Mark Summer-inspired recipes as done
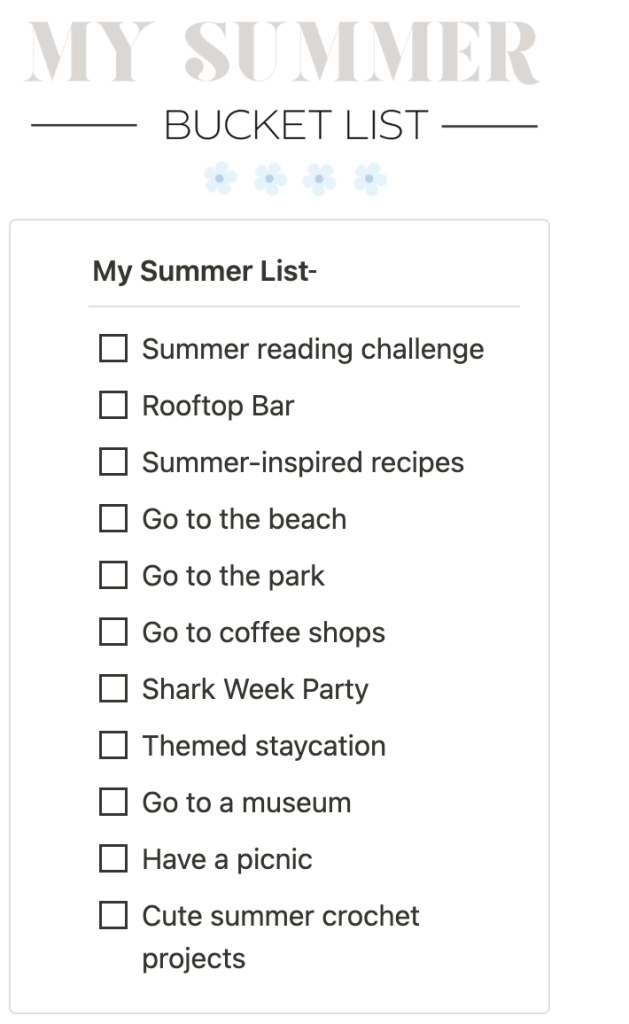 (113, 462)
